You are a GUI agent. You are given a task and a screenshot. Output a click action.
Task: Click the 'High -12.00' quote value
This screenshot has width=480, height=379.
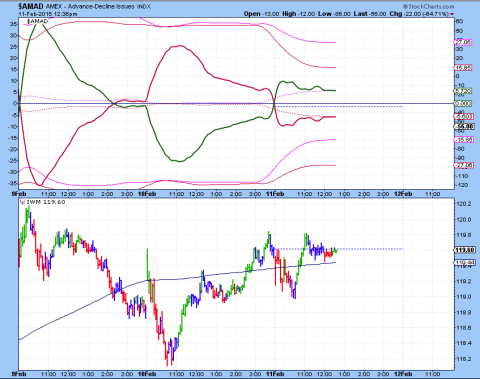coord(298,14)
